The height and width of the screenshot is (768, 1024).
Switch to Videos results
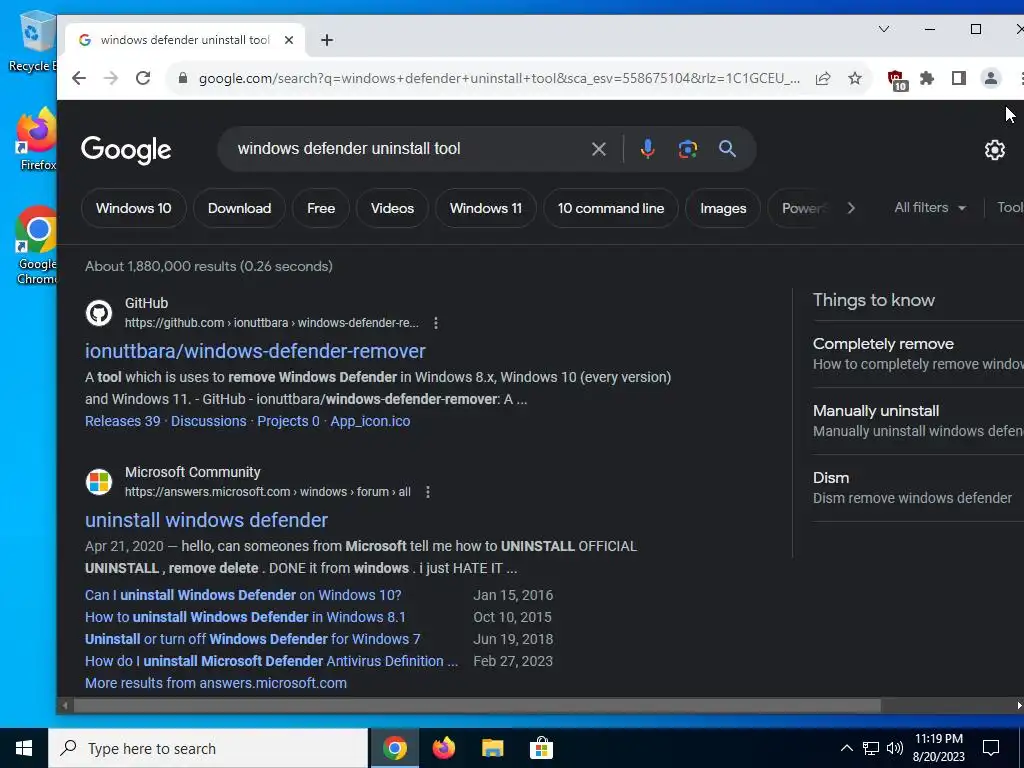click(392, 208)
